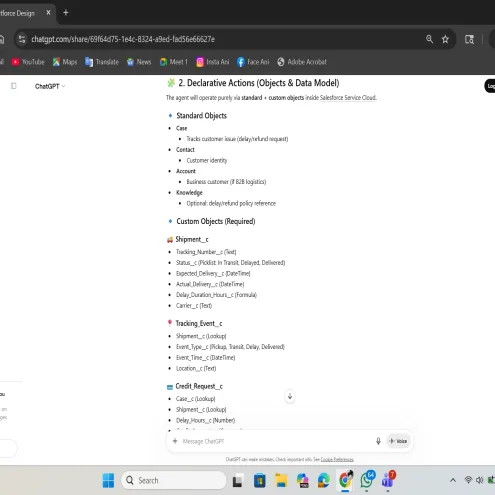
Task: Click the Credit_Request__c heading
Action: click(199, 386)
